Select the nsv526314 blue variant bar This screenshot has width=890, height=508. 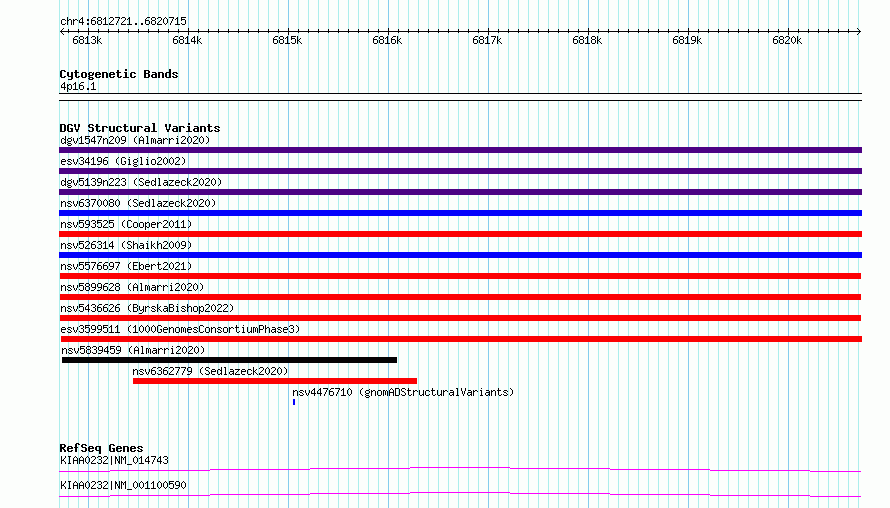pos(460,255)
